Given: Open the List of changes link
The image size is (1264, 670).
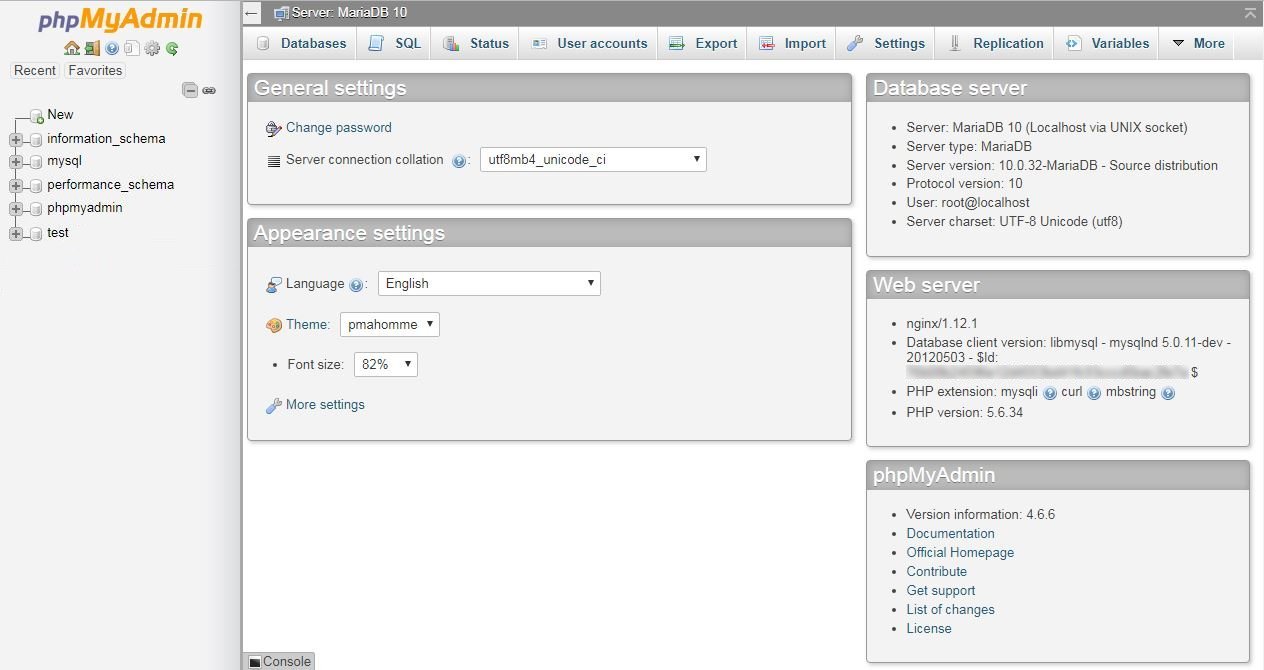Looking at the screenshot, I should (951, 610).
